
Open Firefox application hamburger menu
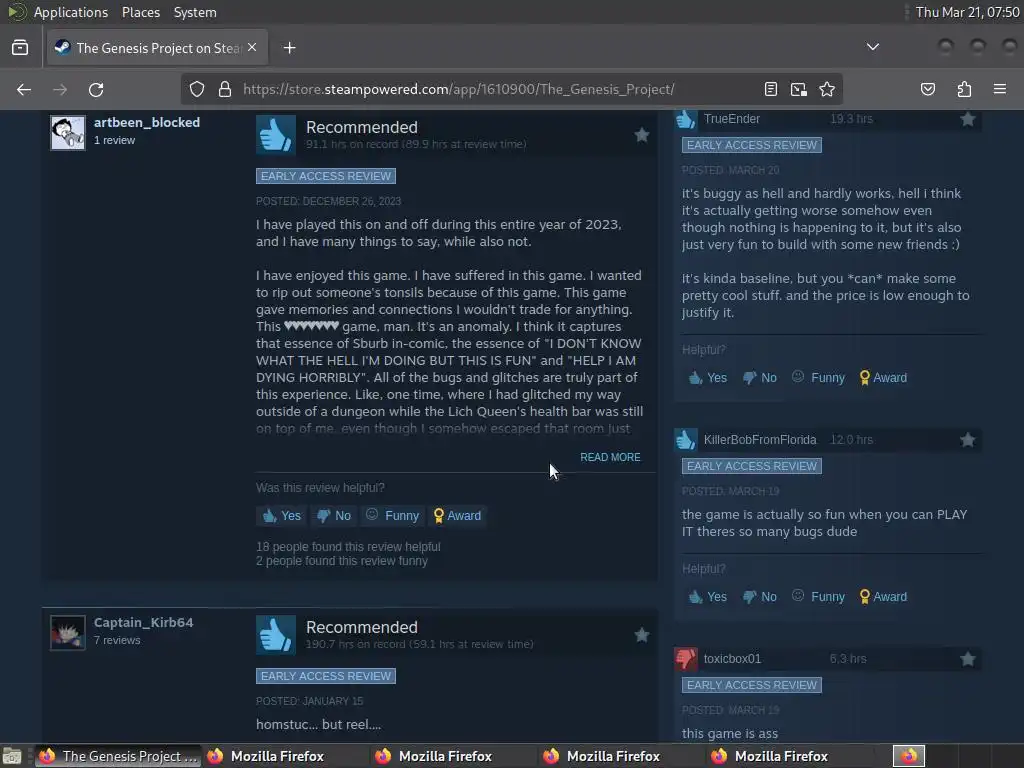tap(1000, 89)
